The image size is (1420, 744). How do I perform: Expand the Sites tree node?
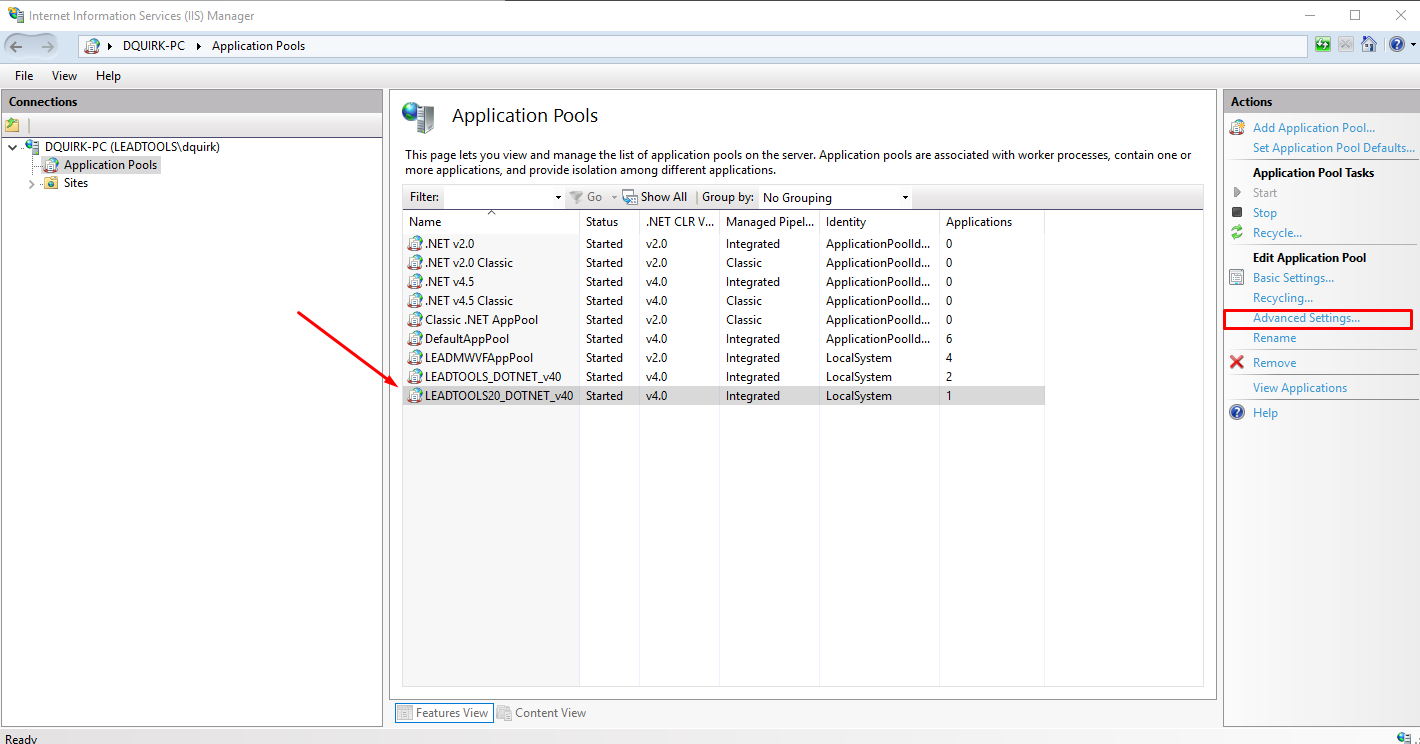tap(31, 184)
